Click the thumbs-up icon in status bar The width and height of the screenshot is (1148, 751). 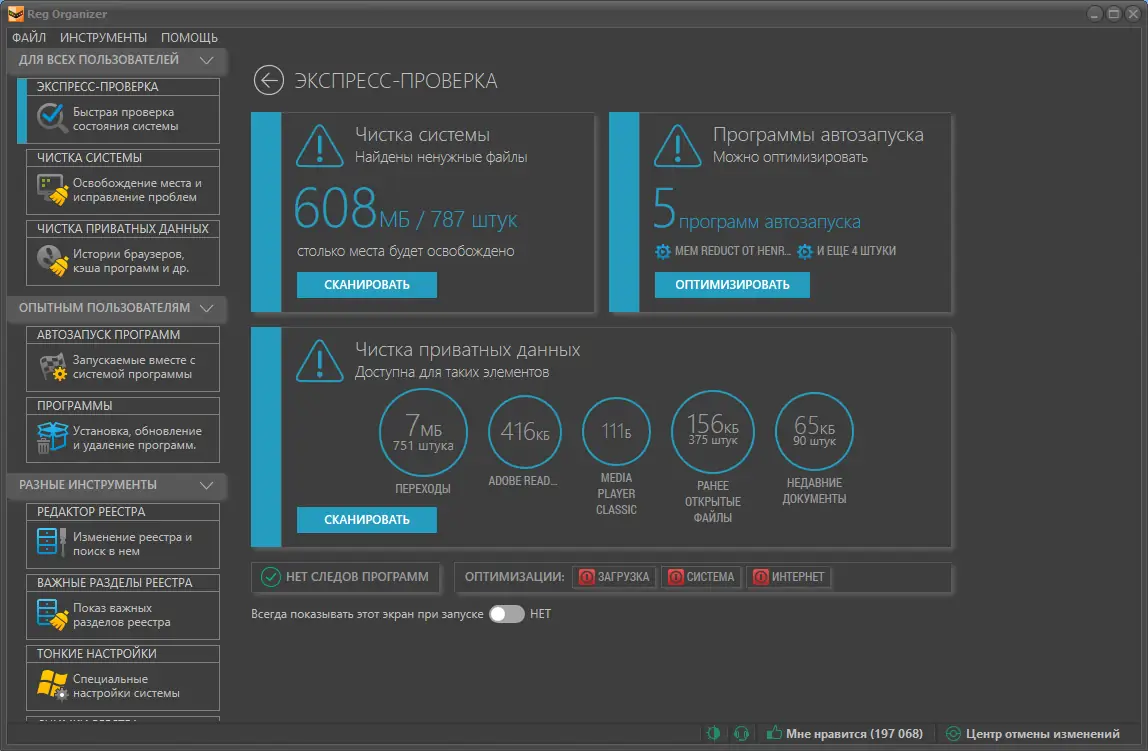(x=774, y=732)
